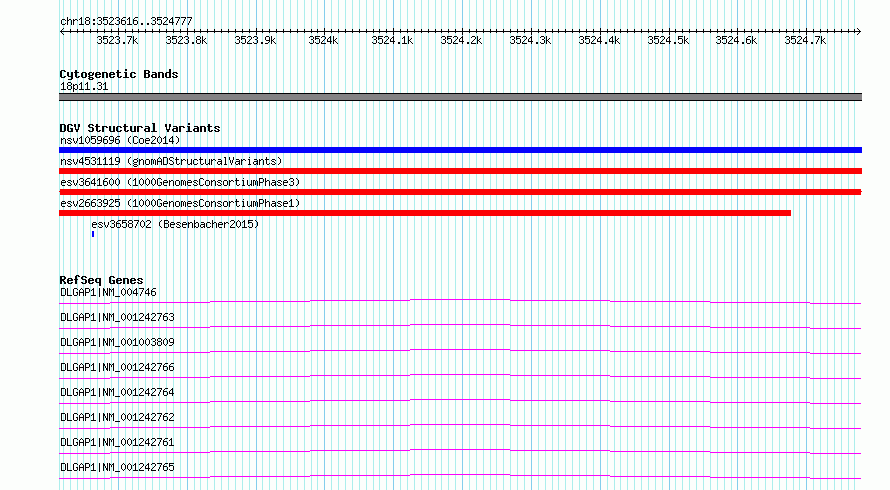Select DLGAP1|NM_001242762 transcript label
The image size is (890, 490).
point(117,417)
